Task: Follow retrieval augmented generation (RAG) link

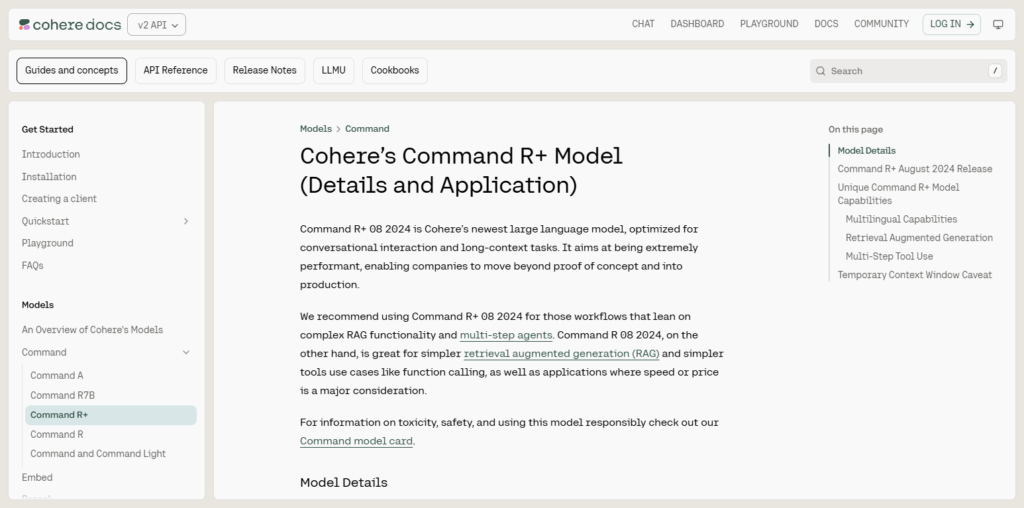Action: [x=562, y=354]
